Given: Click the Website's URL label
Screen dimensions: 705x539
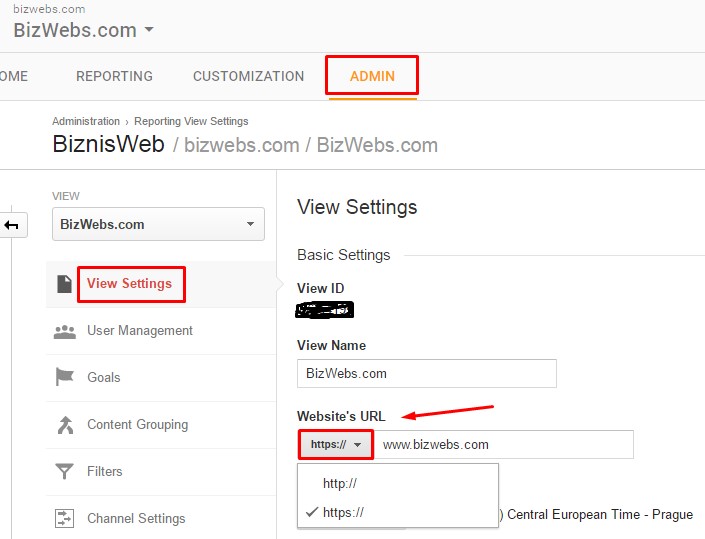Looking at the screenshot, I should [x=341, y=416].
